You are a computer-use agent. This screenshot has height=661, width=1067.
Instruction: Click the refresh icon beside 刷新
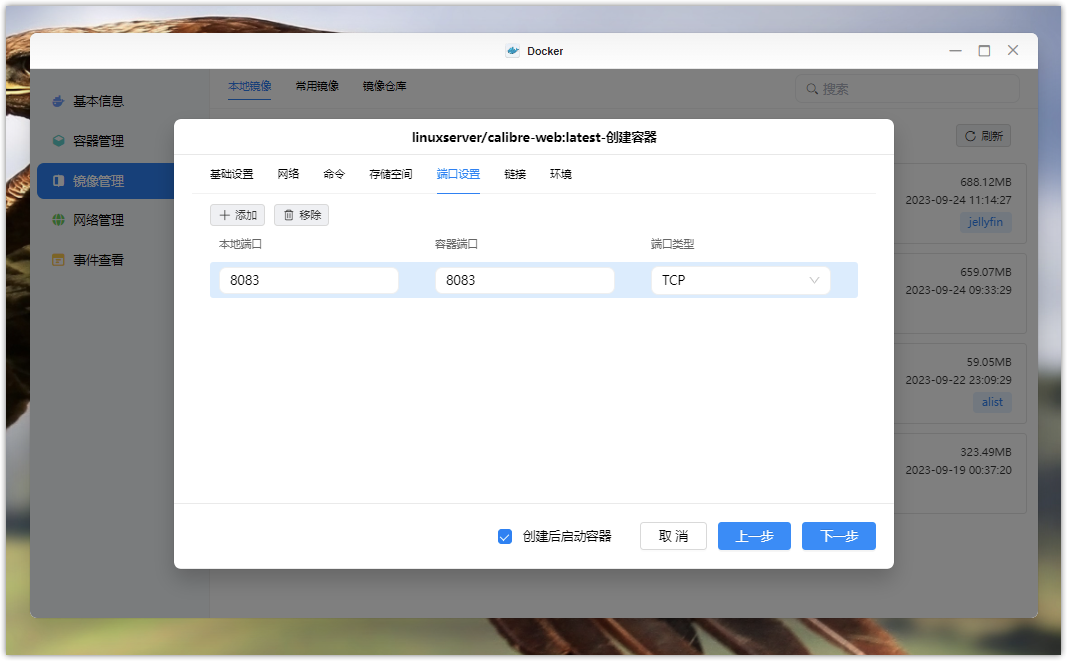coord(970,136)
